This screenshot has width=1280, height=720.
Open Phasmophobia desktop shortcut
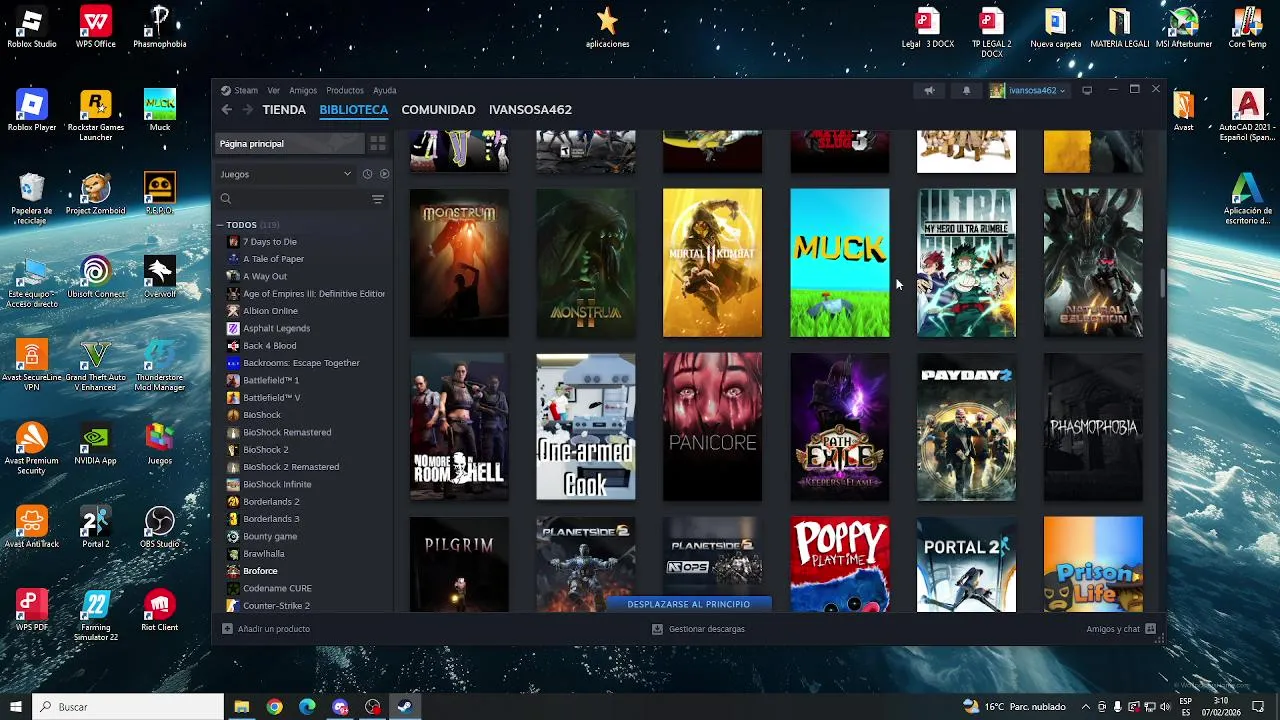[160, 27]
